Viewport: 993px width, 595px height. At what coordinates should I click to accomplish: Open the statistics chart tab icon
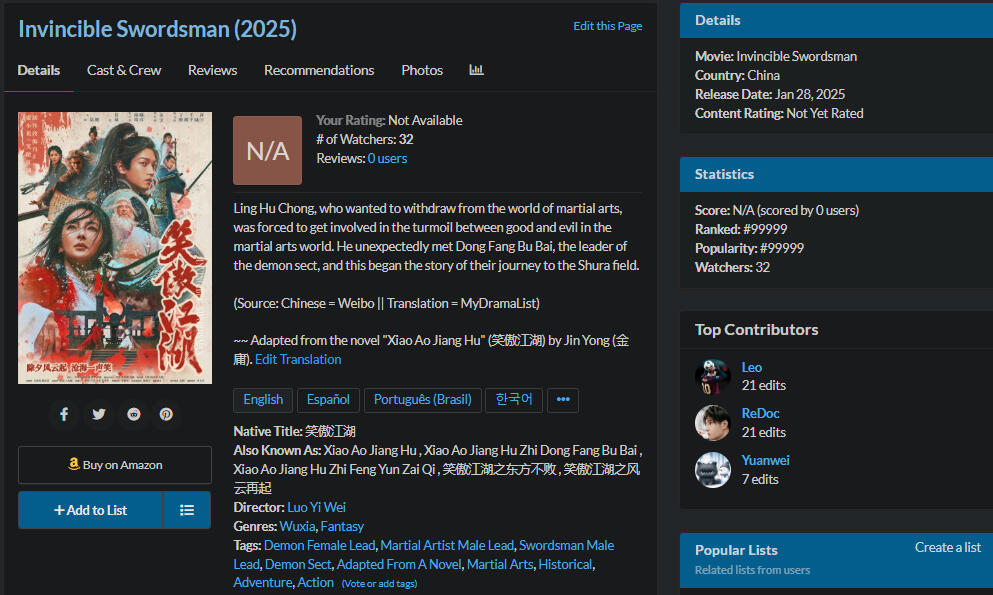point(476,70)
